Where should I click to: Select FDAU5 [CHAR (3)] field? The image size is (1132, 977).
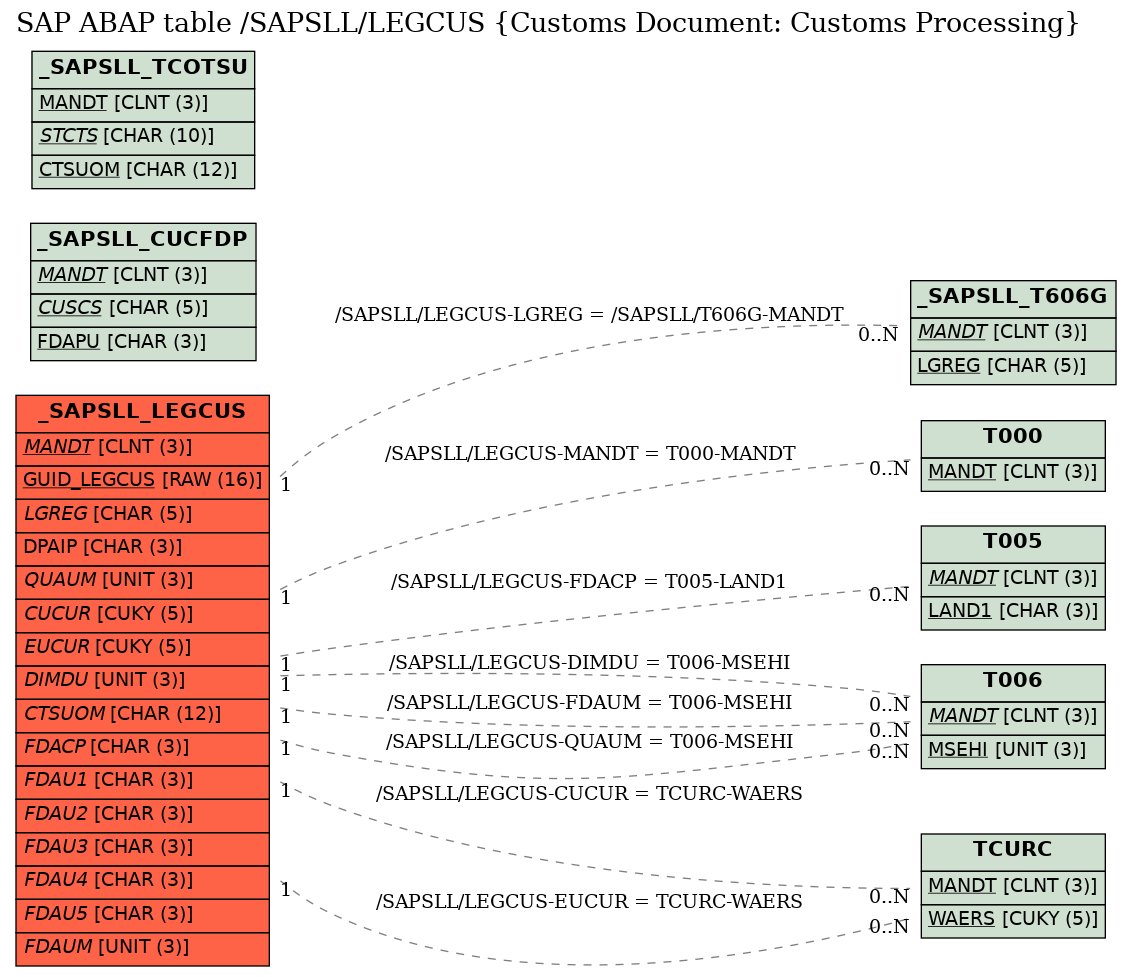point(142,916)
